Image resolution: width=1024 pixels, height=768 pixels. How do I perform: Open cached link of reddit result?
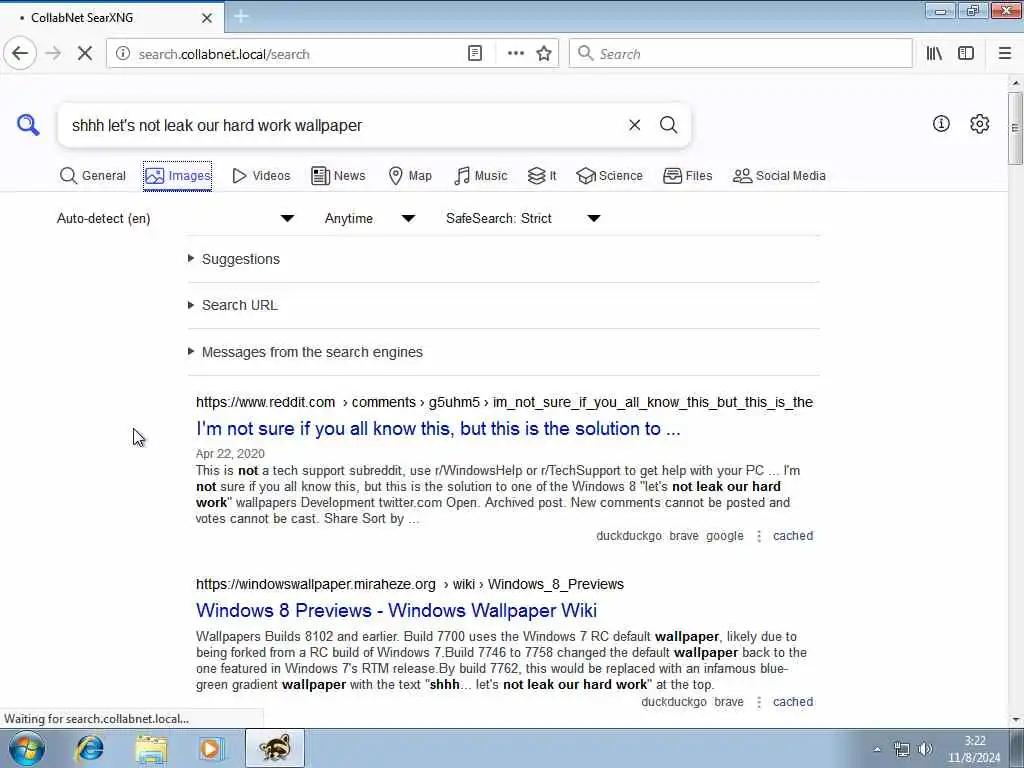click(793, 536)
